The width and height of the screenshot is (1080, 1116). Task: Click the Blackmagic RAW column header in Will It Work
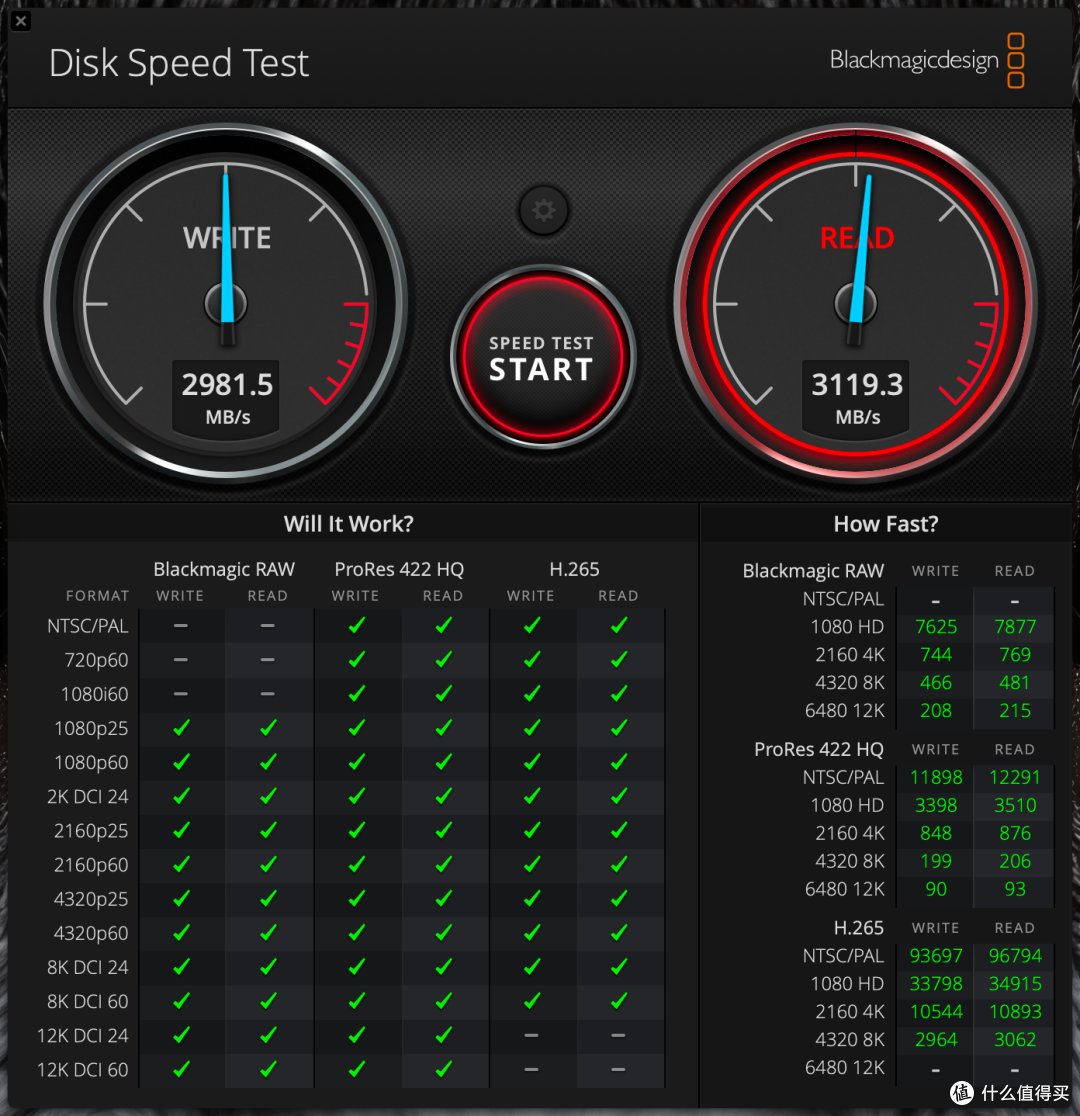(224, 569)
